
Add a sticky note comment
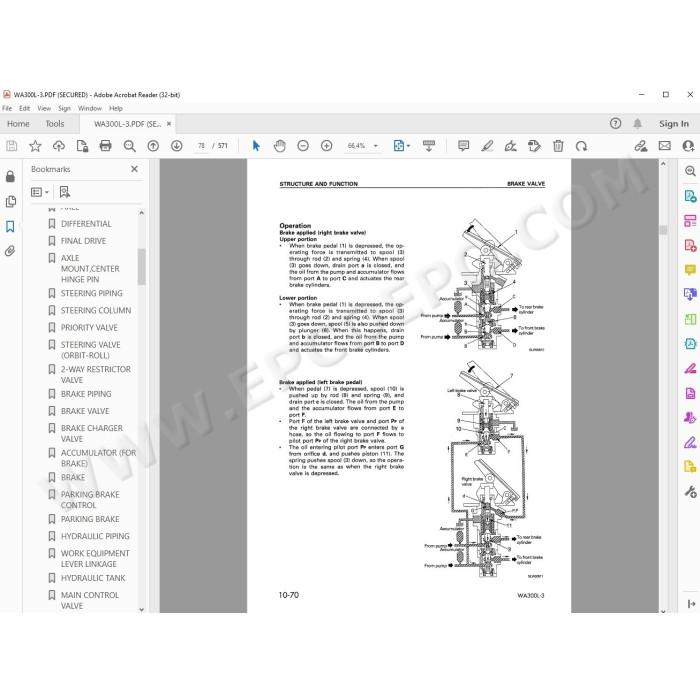coord(463,146)
